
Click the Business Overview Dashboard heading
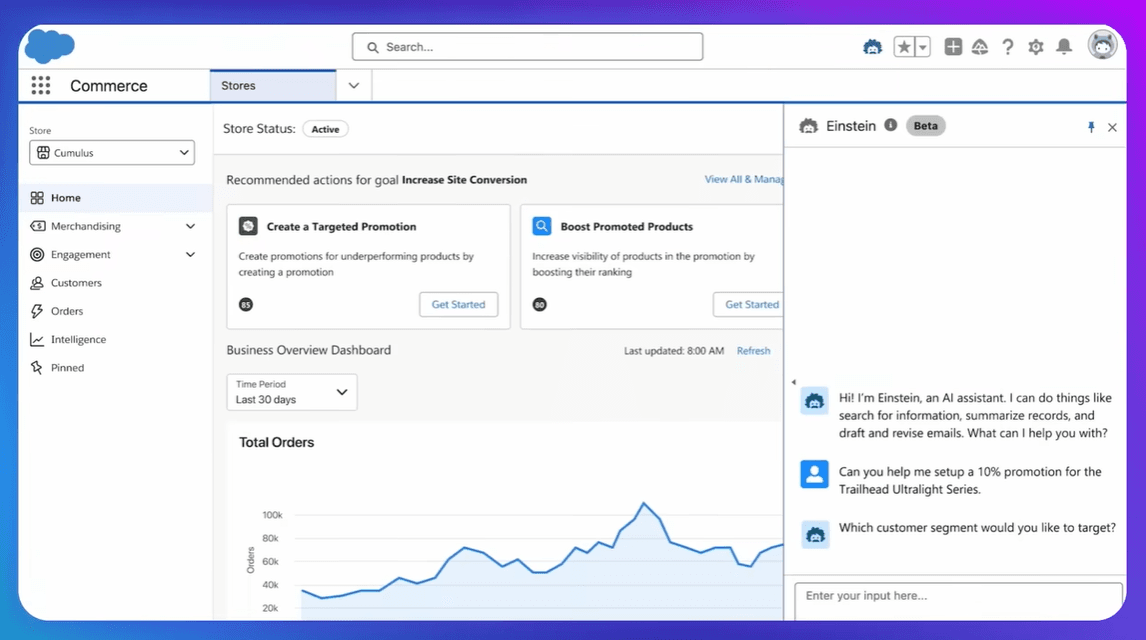click(308, 350)
